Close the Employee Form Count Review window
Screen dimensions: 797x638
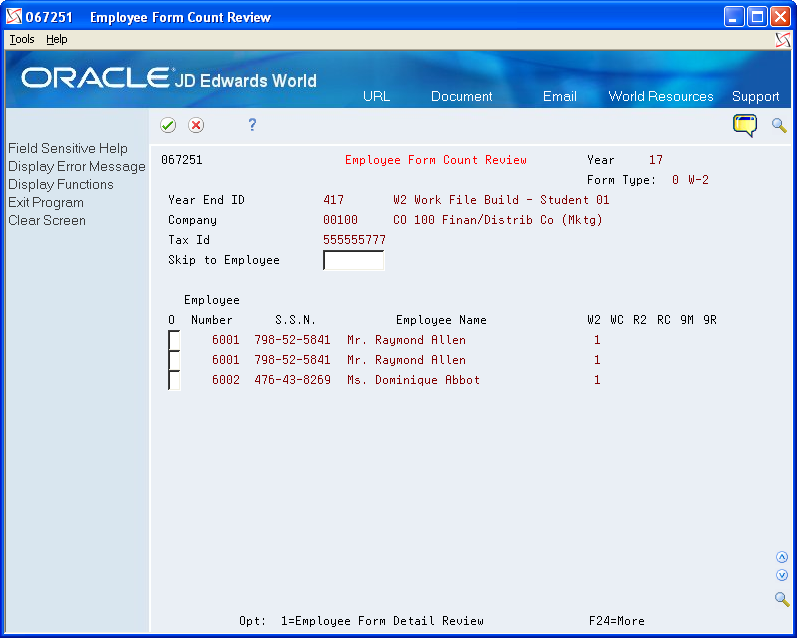[780, 17]
